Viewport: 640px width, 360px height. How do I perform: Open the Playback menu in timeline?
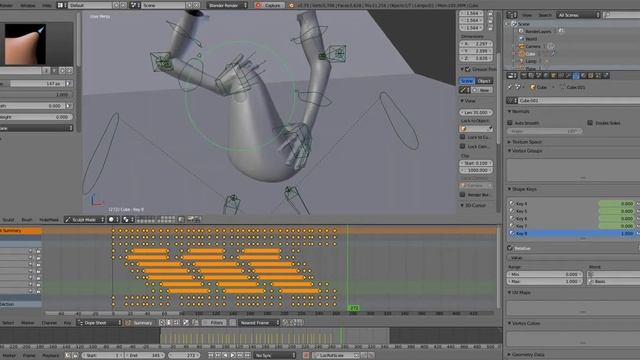point(51,356)
